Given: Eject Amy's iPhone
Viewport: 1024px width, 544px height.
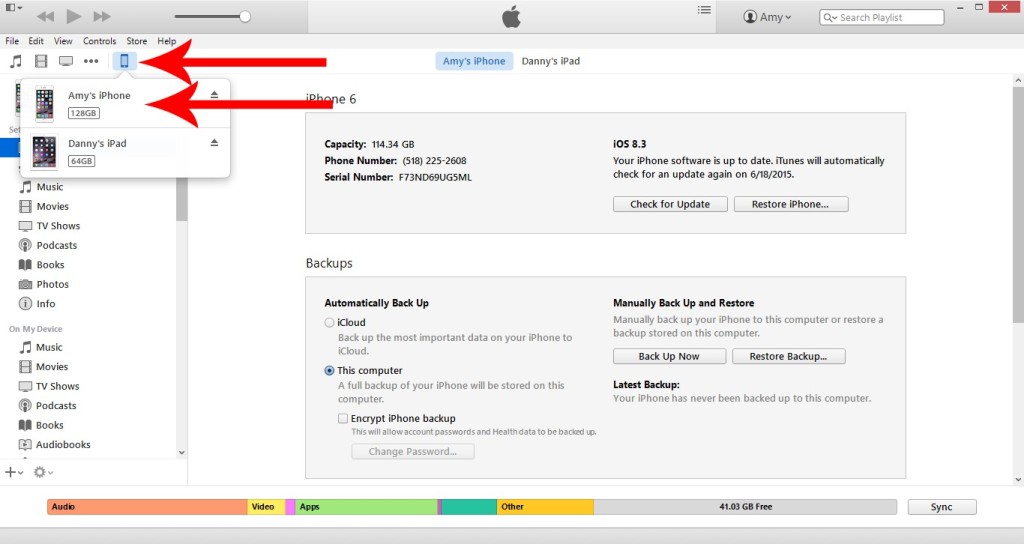Looking at the screenshot, I should click(214, 95).
